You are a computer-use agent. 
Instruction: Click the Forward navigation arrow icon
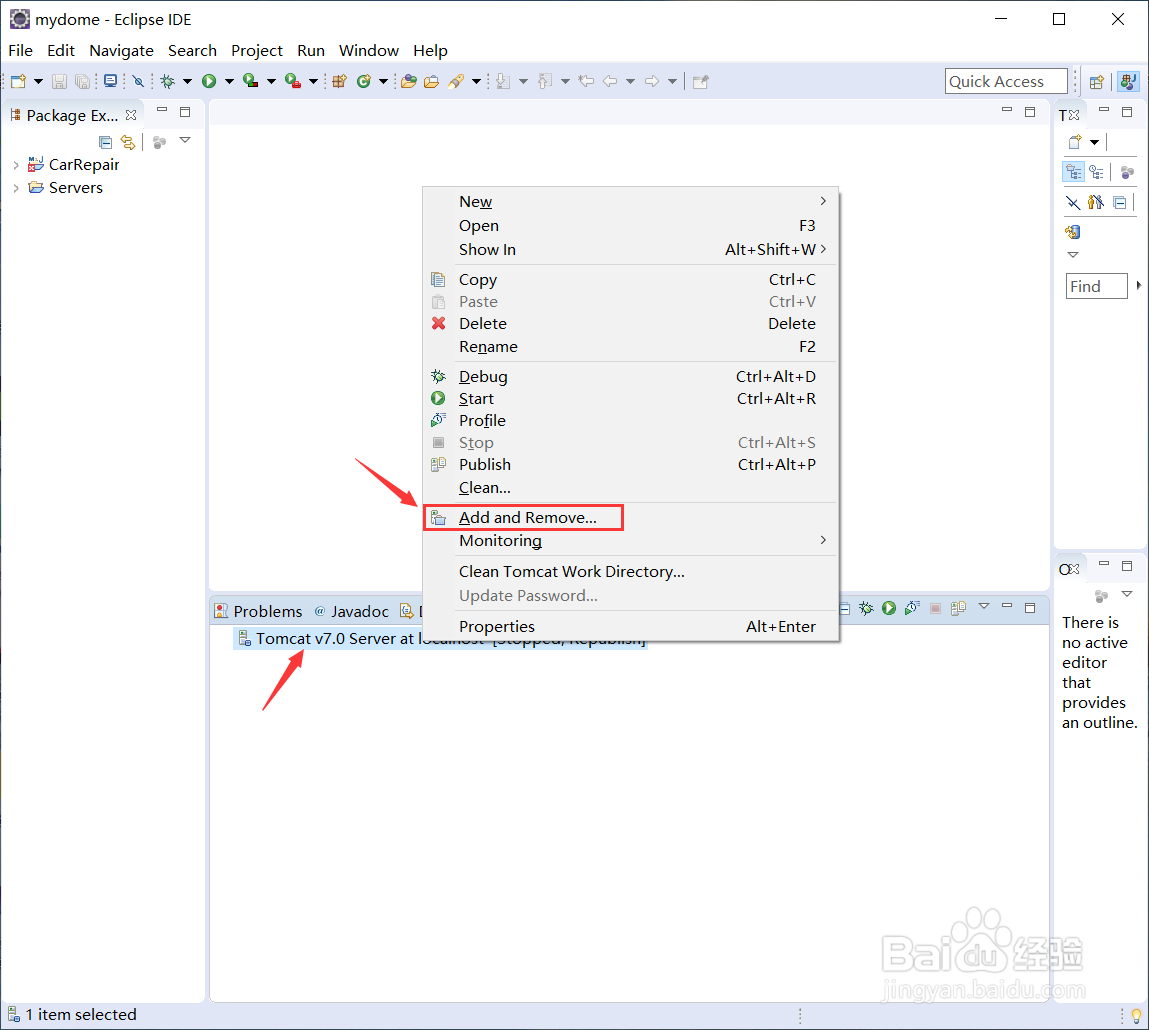click(651, 81)
